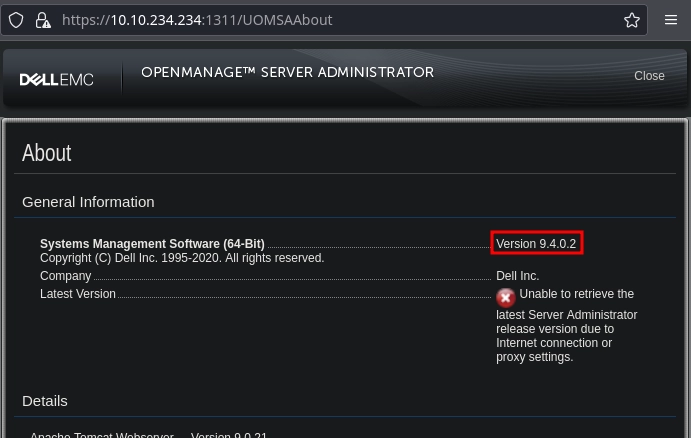Open the connection security lock warning icon
691x438 pixels.
tap(42, 20)
